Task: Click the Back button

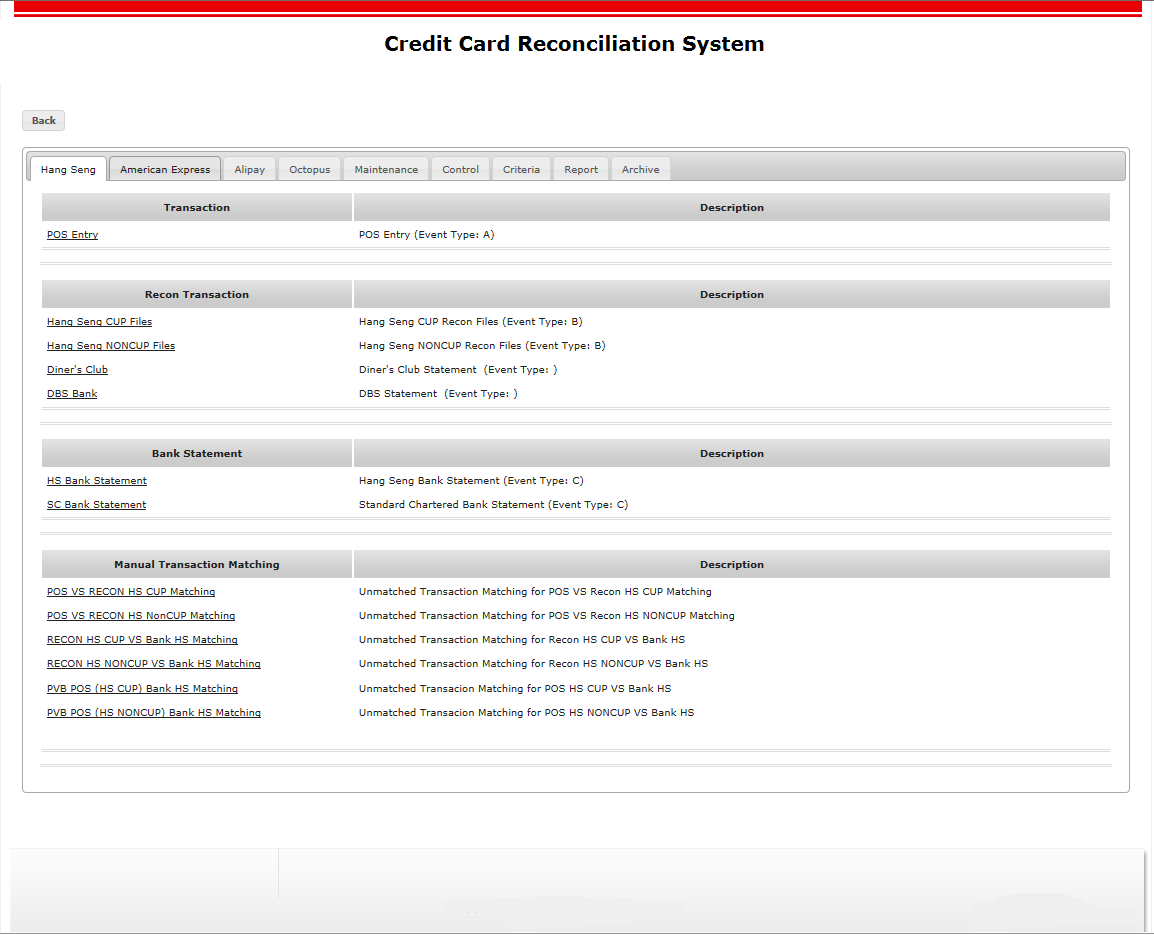Action: pyautogui.click(x=44, y=121)
